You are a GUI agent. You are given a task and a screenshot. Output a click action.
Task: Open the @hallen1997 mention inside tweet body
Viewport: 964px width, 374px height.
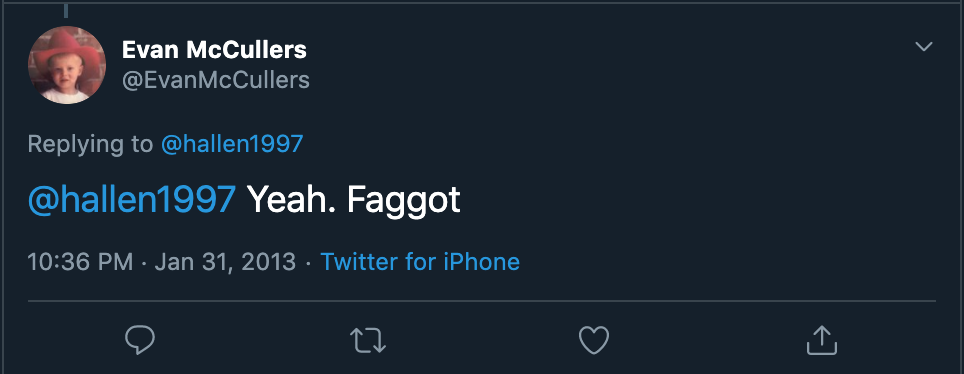point(132,199)
